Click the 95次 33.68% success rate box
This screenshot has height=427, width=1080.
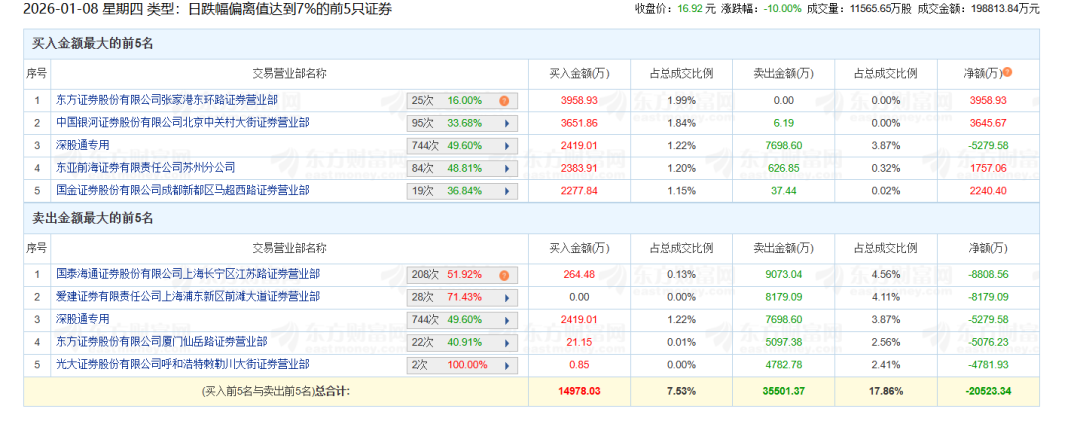(x=461, y=123)
